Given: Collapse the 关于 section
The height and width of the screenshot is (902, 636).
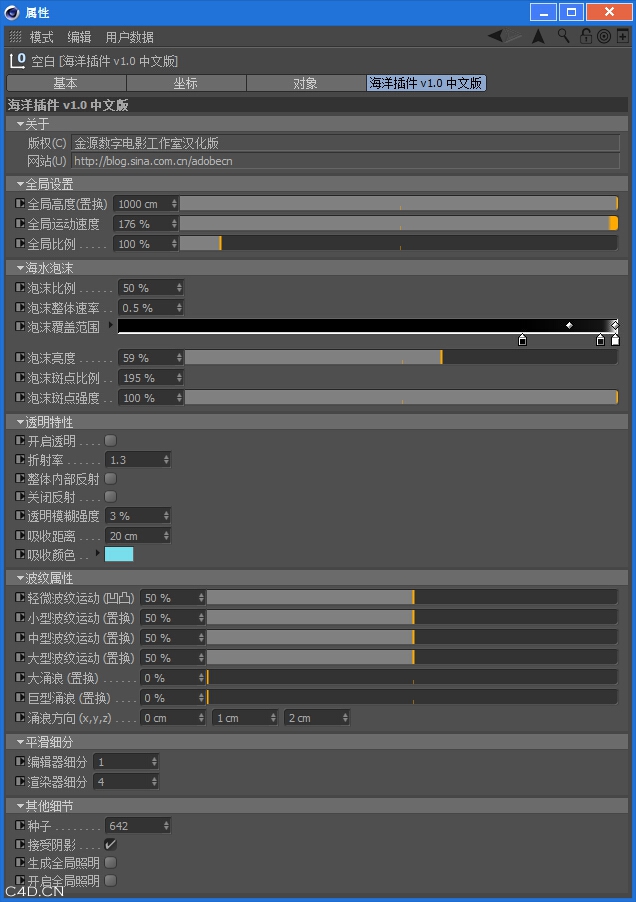Looking at the screenshot, I should pos(20,124).
